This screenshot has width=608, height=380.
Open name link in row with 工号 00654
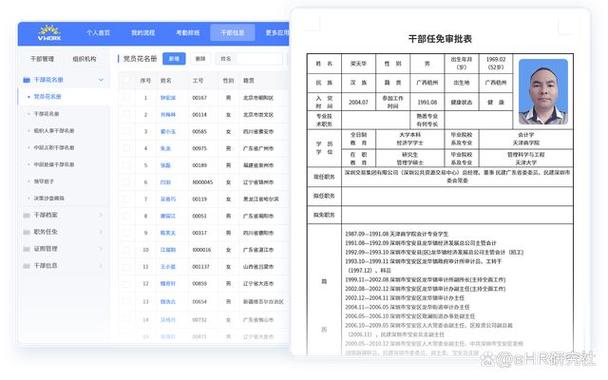[168, 302]
